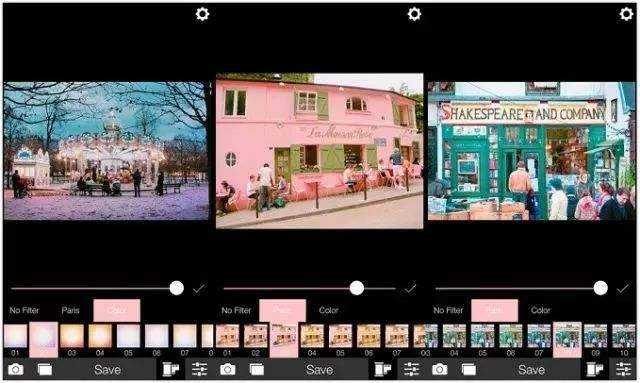
Task: Apply color overlay 03 in left screen
Action: (72, 340)
